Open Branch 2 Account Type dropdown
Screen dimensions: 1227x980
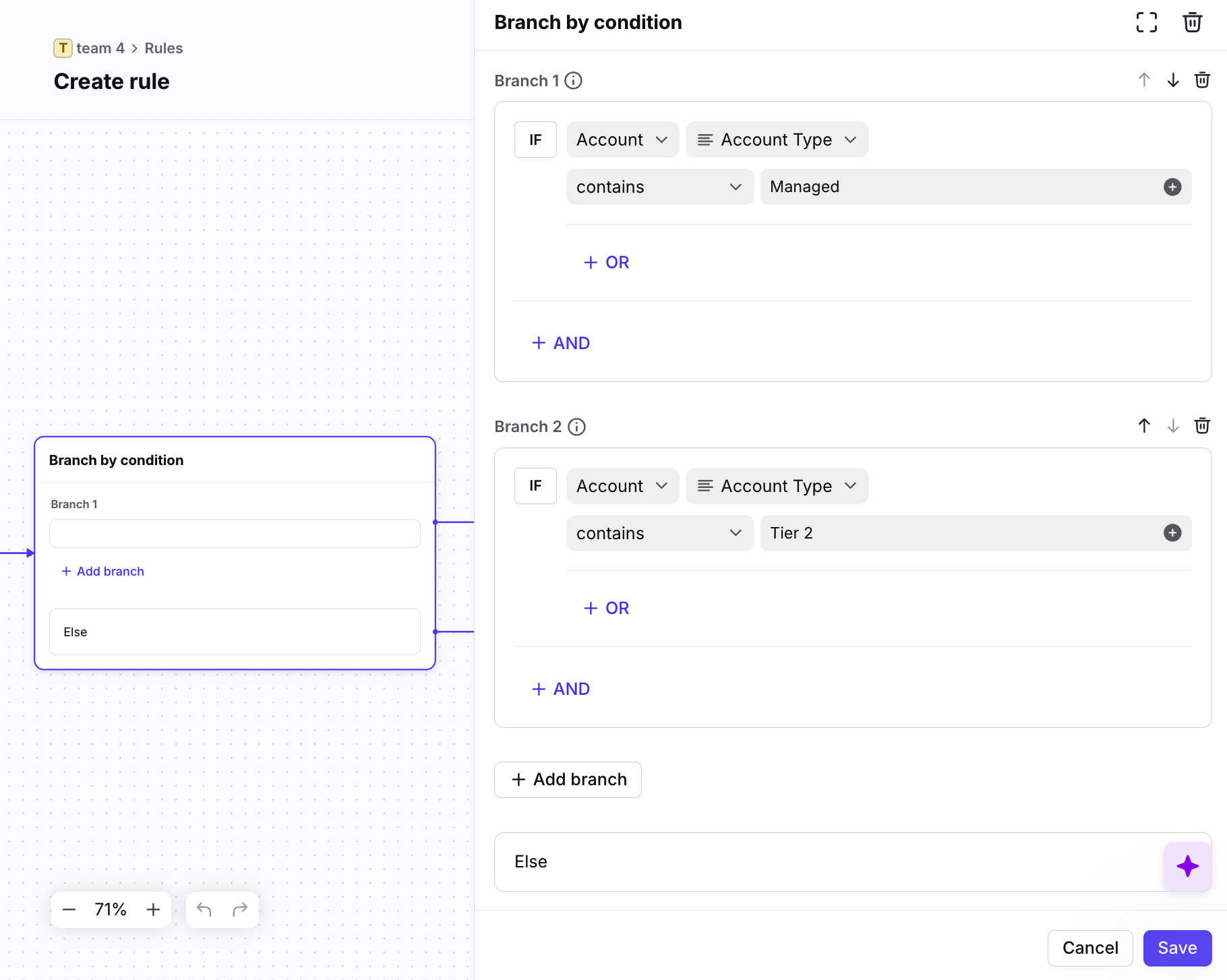(x=777, y=486)
